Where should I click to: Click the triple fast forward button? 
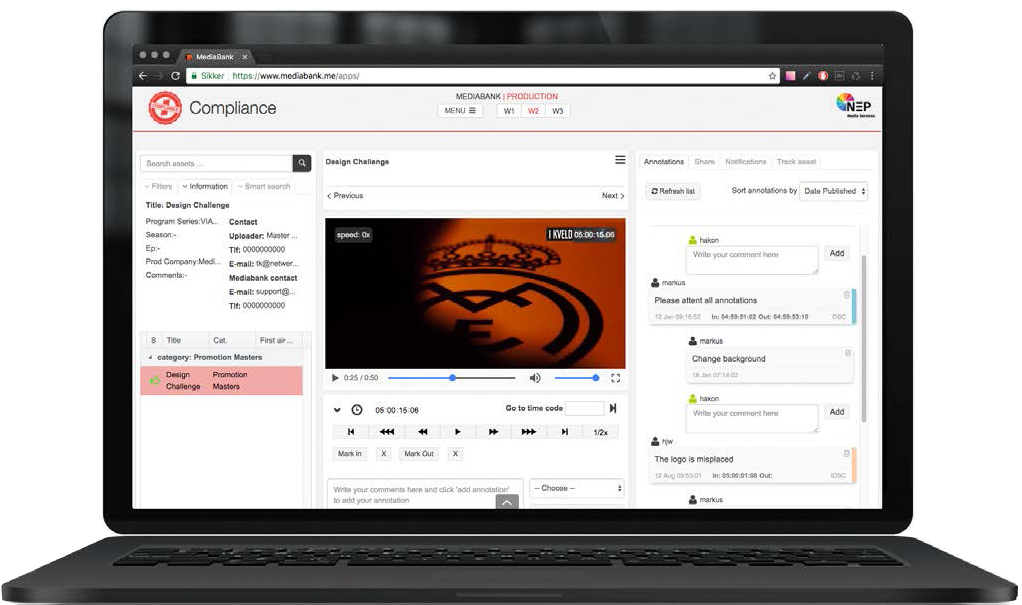click(x=529, y=432)
